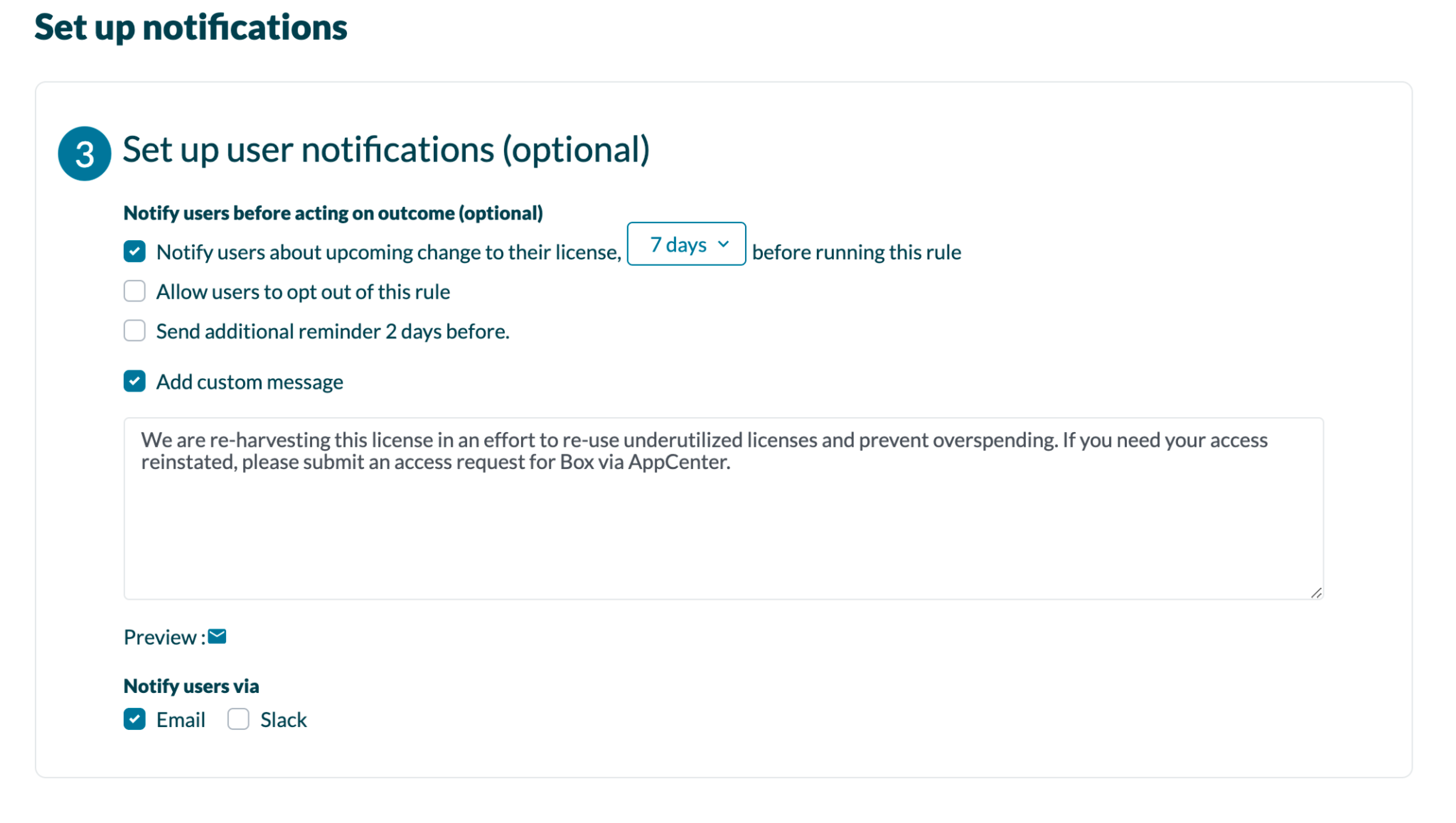Click the "Set up notifications" page heading
The width and height of the screenshot is (1456, 823).
coord(191,27)
